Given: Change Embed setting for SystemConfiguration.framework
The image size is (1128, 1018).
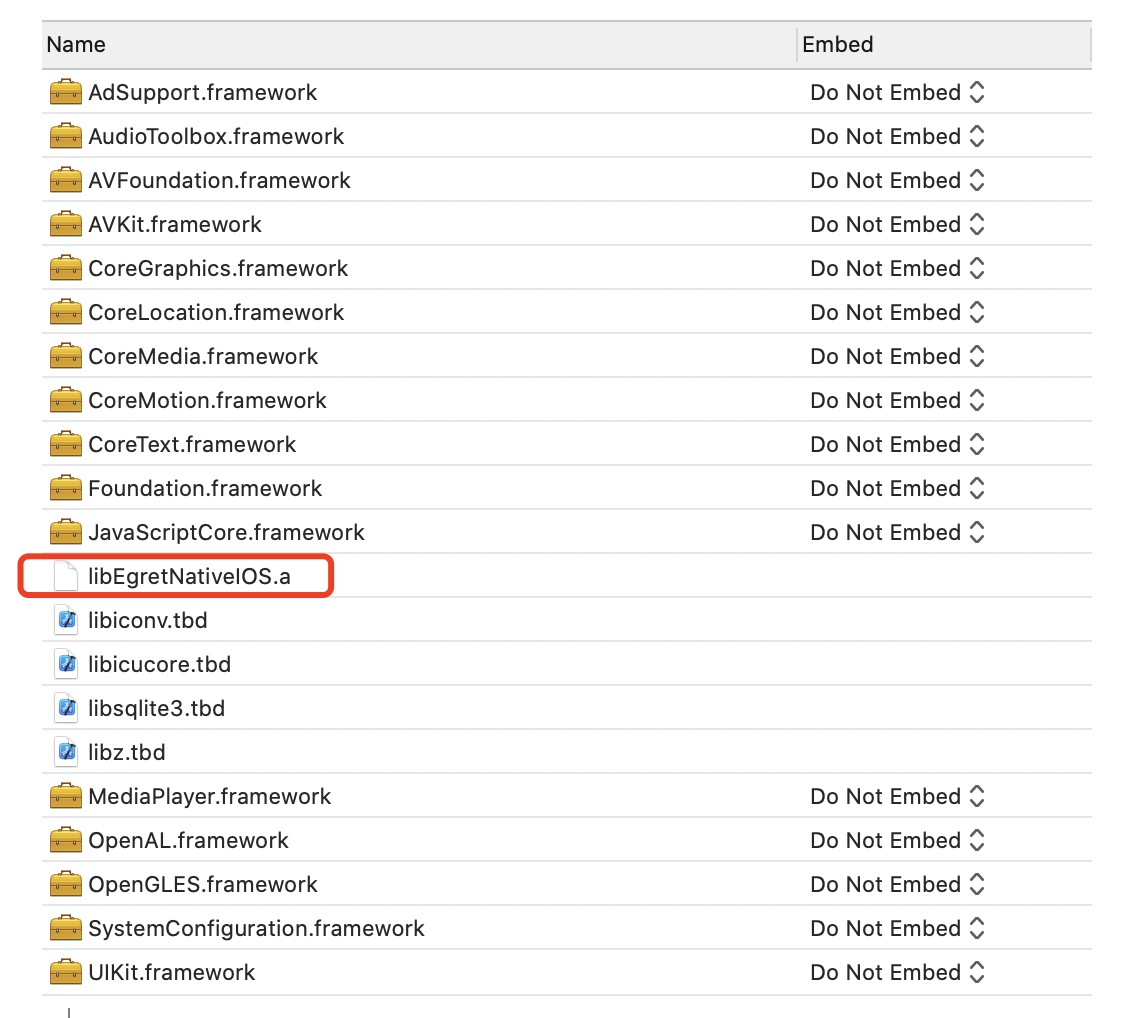Looking at the screenshot, I should tap(897, 929).
